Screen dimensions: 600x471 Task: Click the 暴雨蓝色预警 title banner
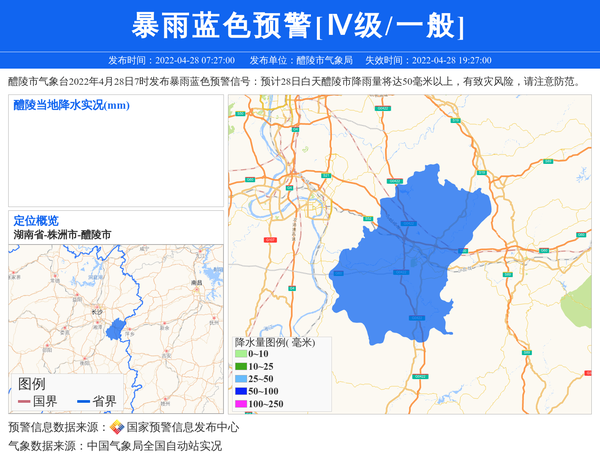point(299,25)
